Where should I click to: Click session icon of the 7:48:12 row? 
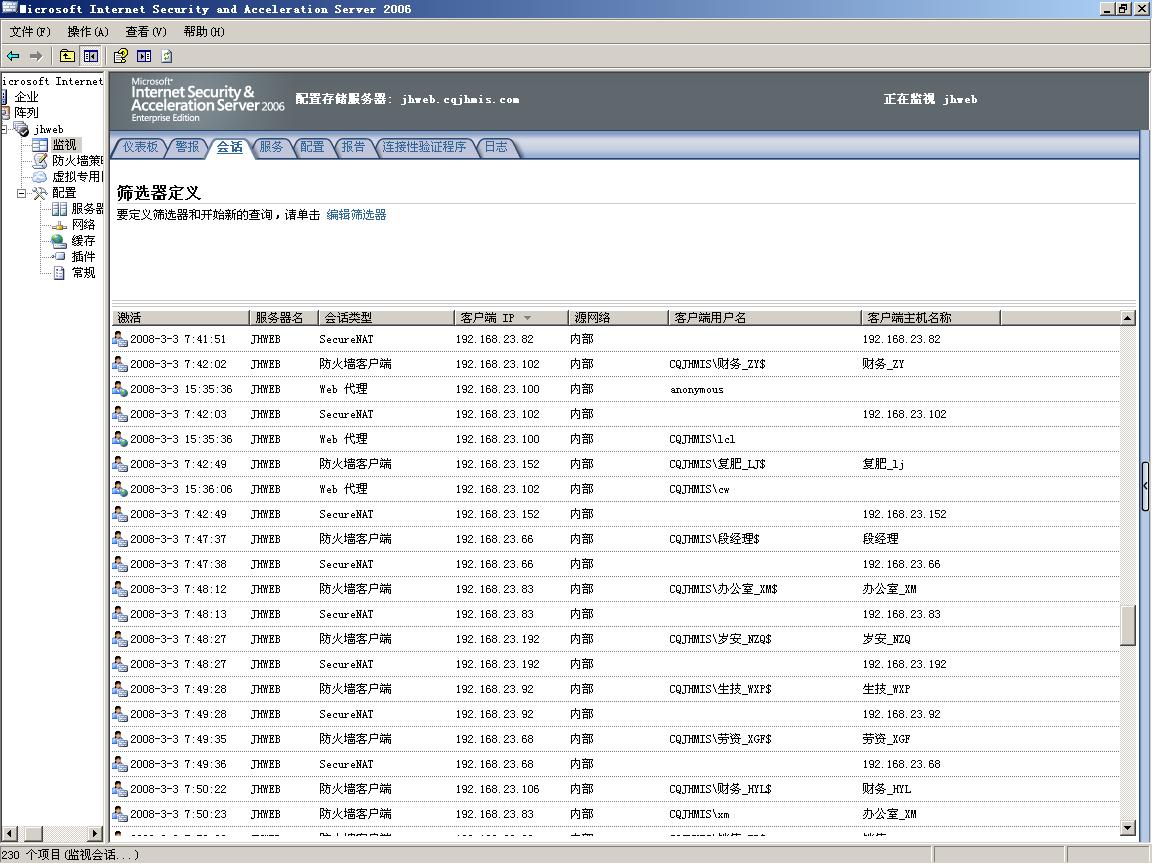click(x=120, y=588)
